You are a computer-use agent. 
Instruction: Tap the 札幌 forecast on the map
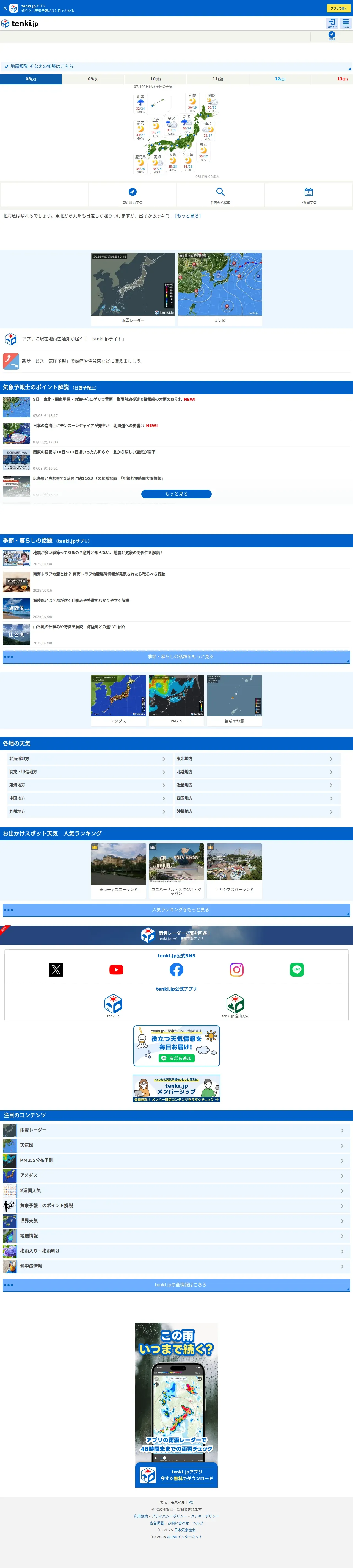192,103
